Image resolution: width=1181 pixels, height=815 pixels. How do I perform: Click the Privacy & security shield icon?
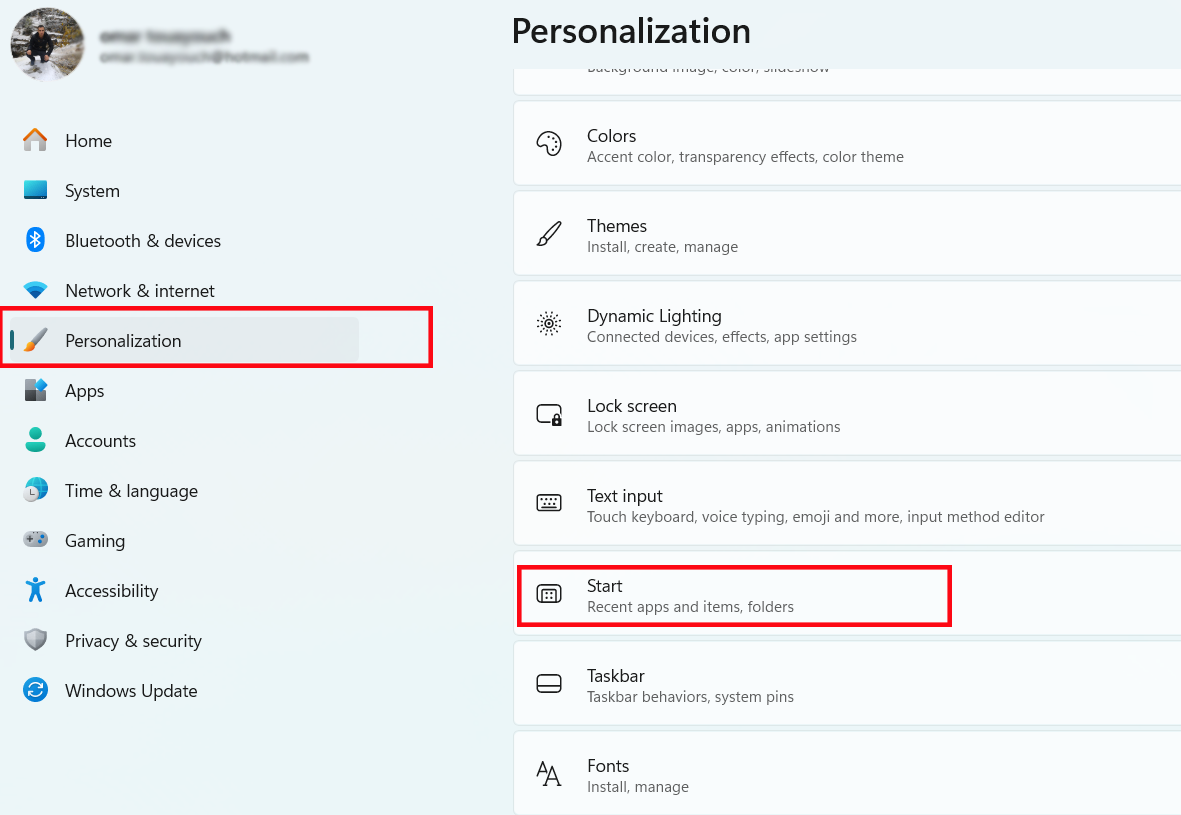[x=35, y=640]
